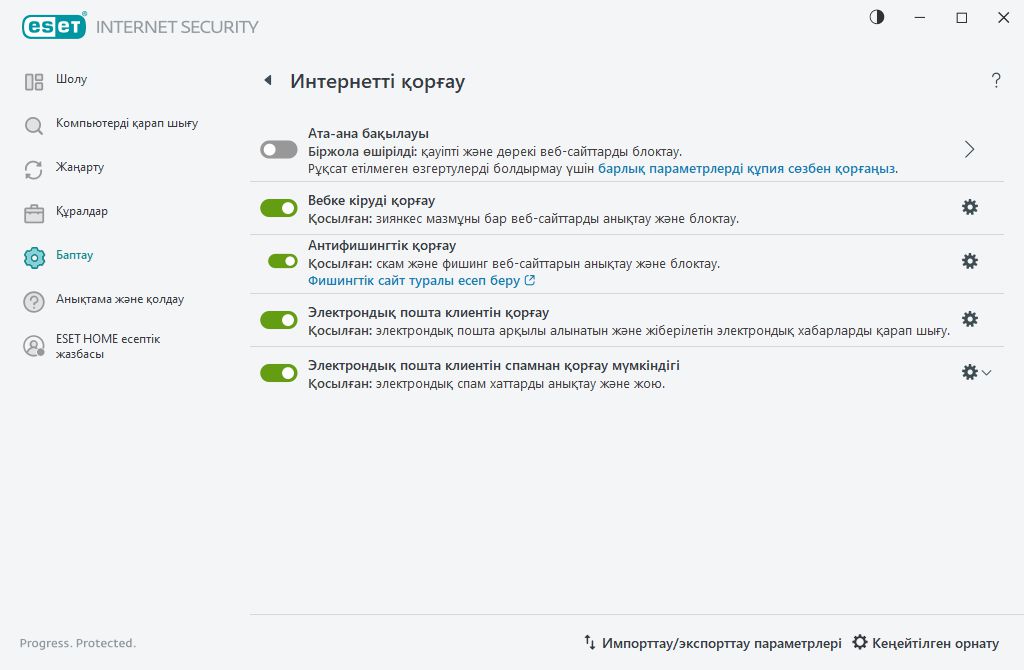The height and width of the screenshot is (670, 1024).
Task: Click the gear icon for спамнан қорғау
Action: 968,372
